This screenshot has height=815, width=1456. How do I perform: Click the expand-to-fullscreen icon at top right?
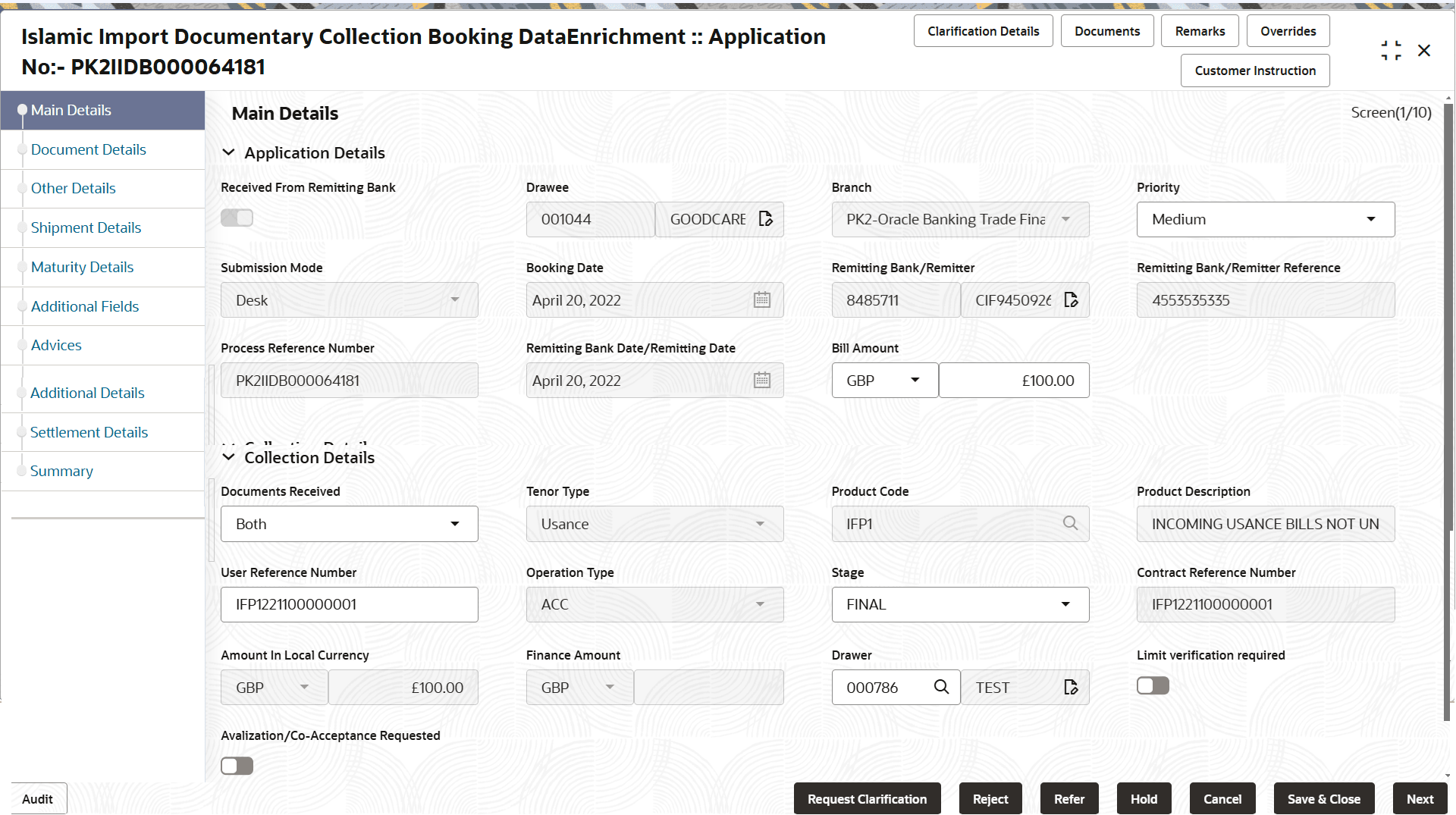point(1392,50)
